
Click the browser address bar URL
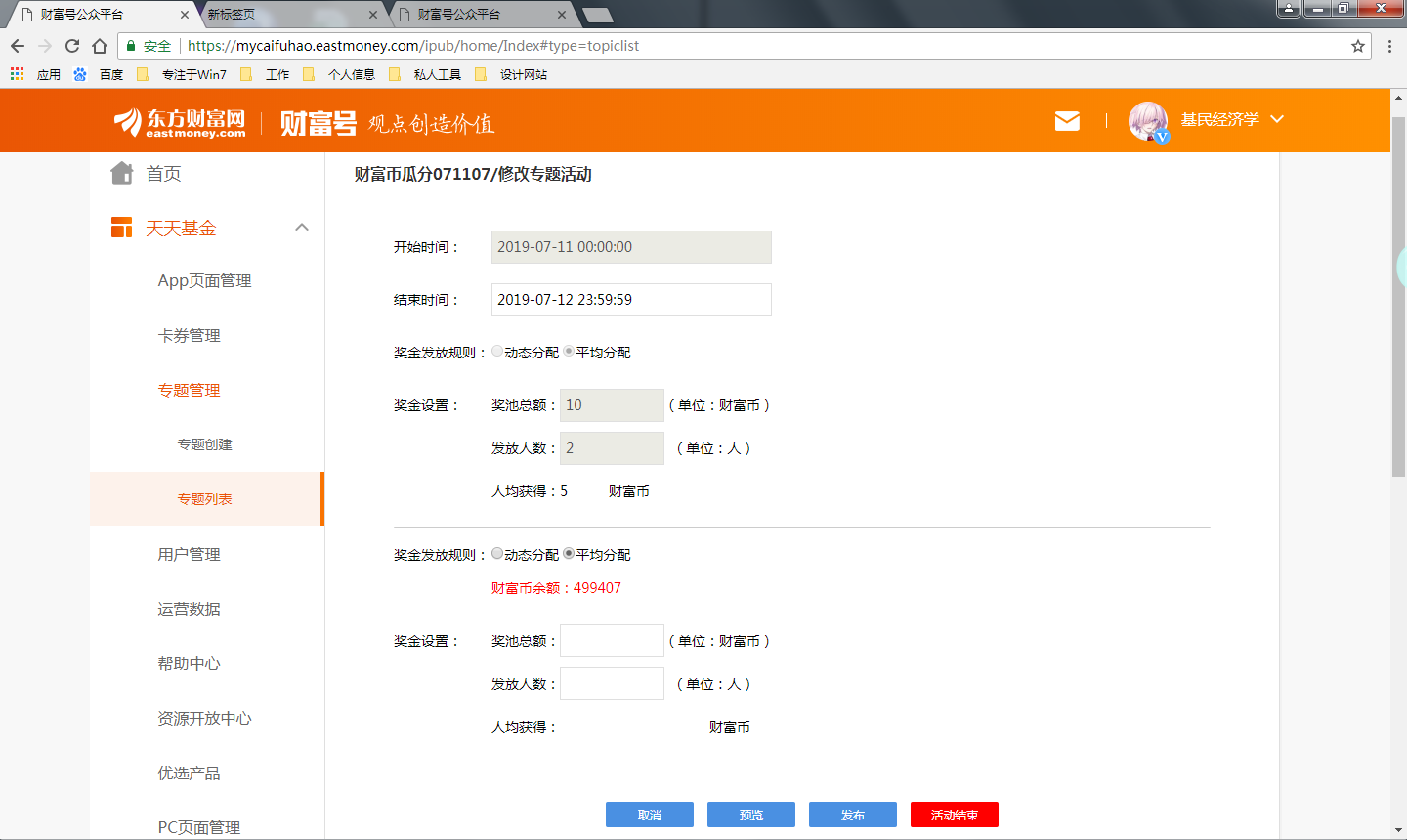pyautogui.click(x=413, y=46)
